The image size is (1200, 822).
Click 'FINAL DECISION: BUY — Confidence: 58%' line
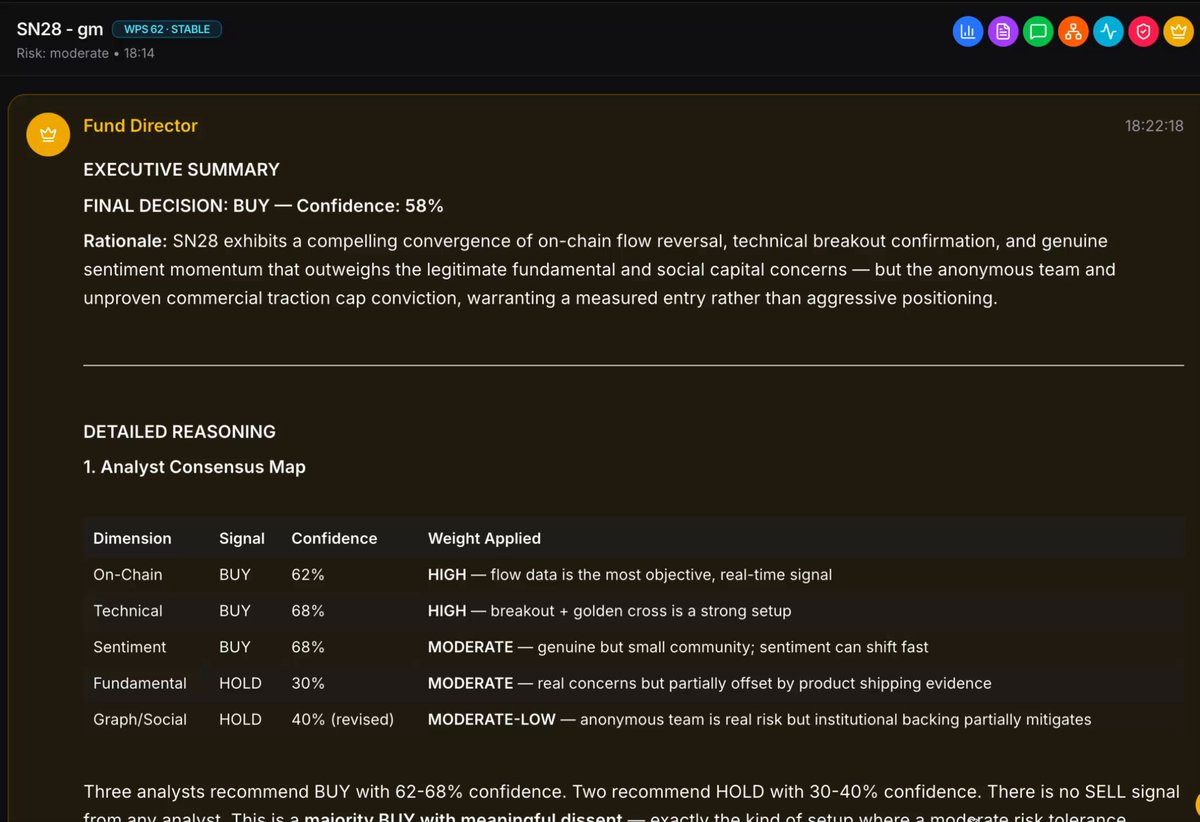coord(263,206)
